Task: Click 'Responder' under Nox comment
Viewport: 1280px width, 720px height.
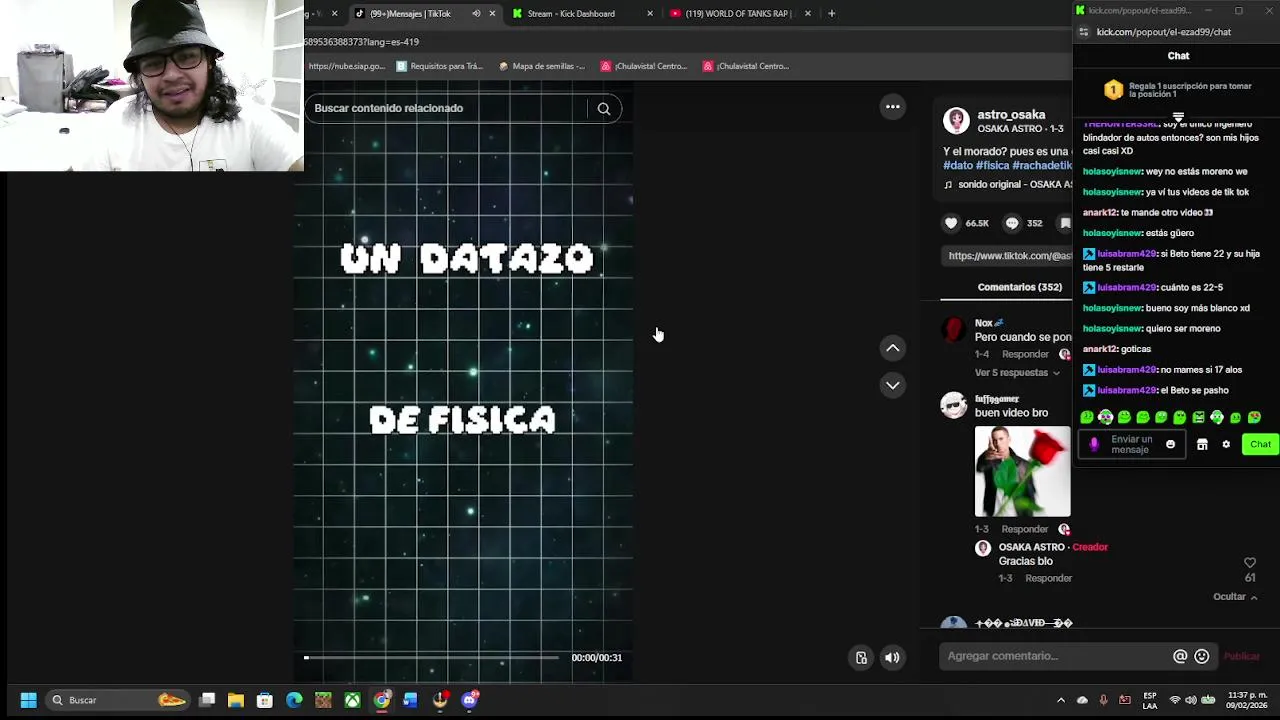Action: [1025, 354]
